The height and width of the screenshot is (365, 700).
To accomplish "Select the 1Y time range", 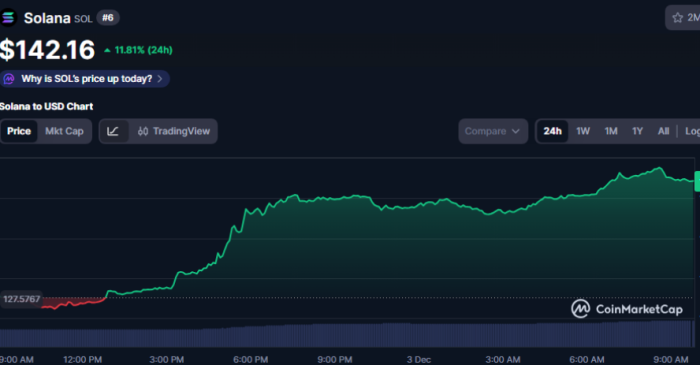I will pos(638,131).
